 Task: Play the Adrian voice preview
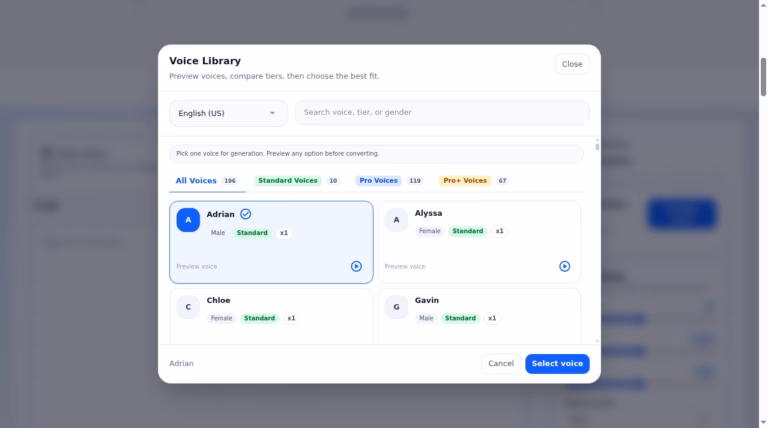356,266
